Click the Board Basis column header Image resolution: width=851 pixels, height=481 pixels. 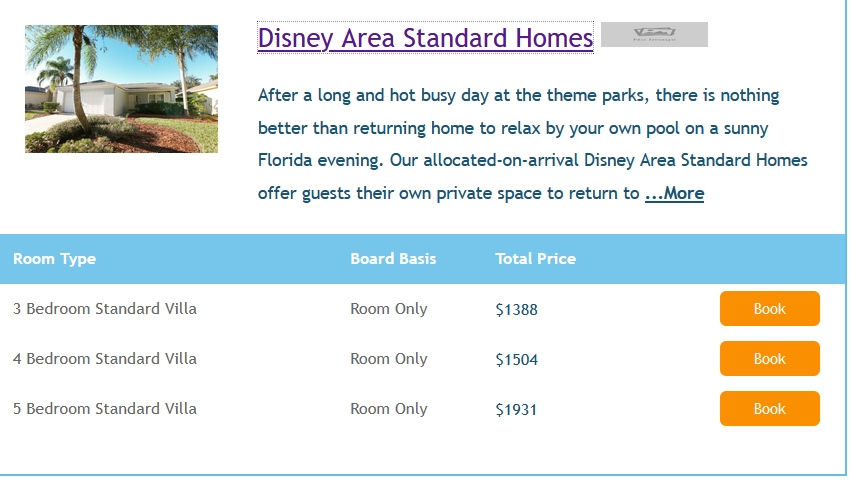[x=393, y=259]
